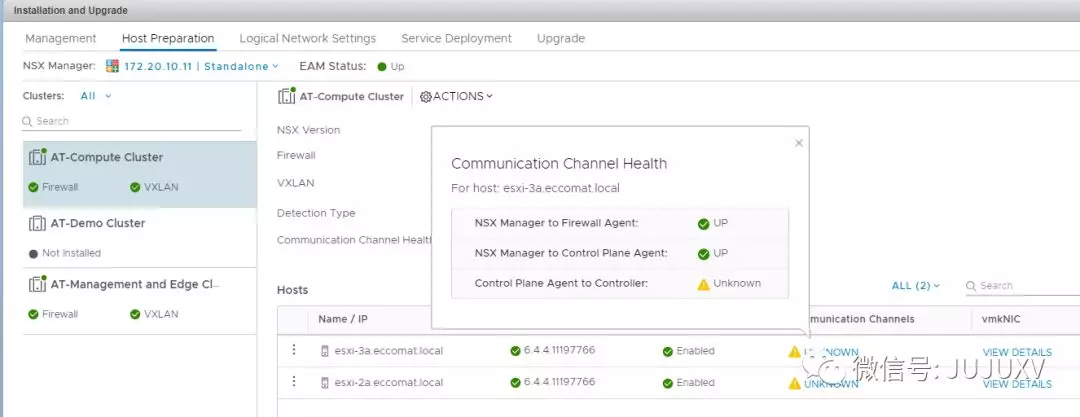Click version check icon for esxi-3a
Viewport: 1080px width, 417px height.
(515, 351)
